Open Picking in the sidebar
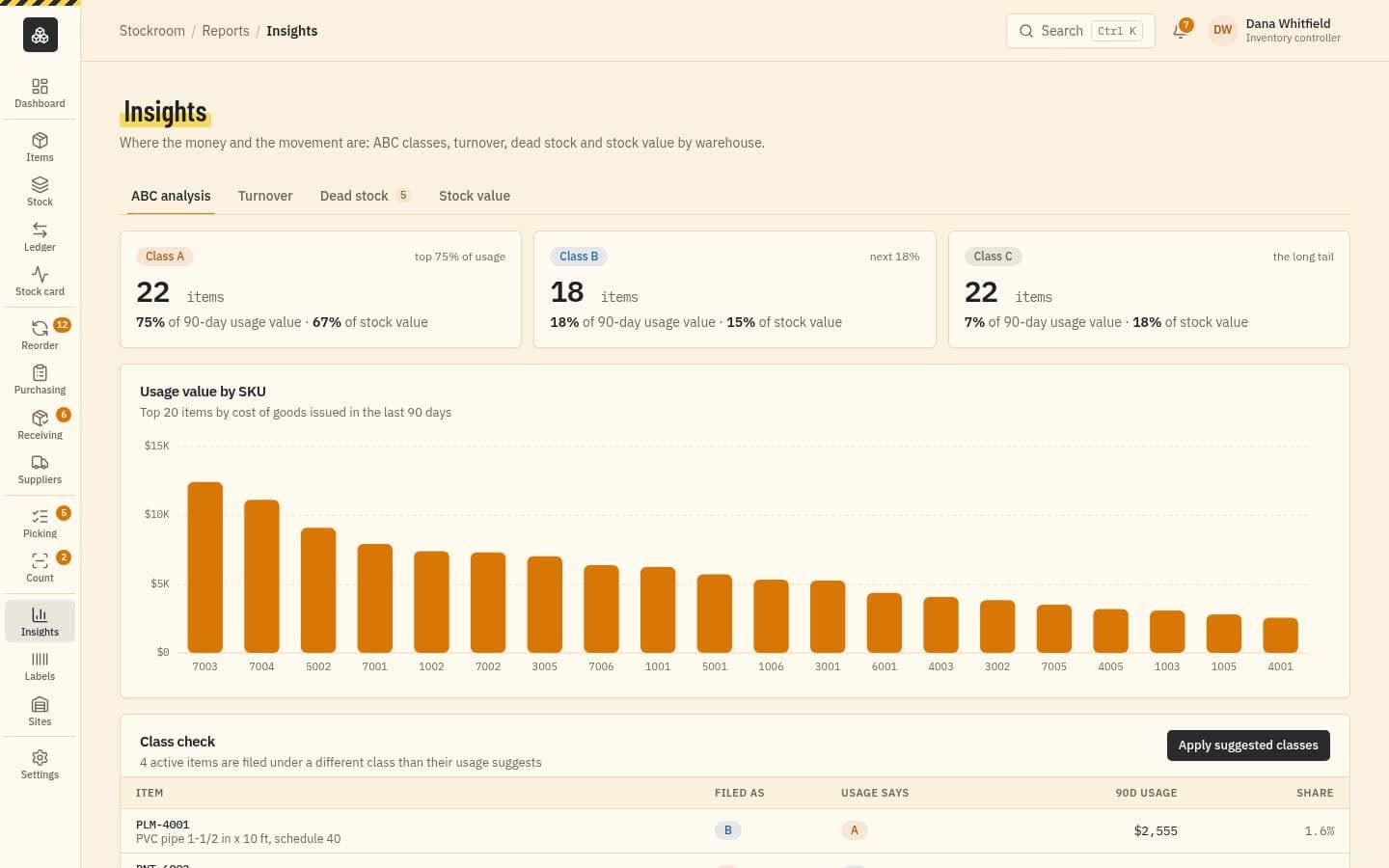The height and width of the screenshot is (868, 1389). tap(40, 523)
